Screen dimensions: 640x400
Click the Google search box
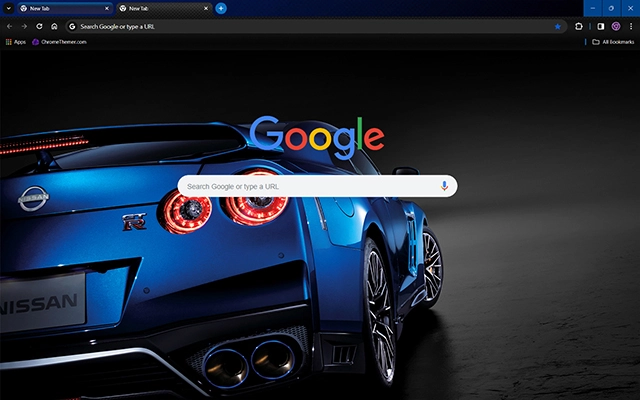click(x=317, y=187)
